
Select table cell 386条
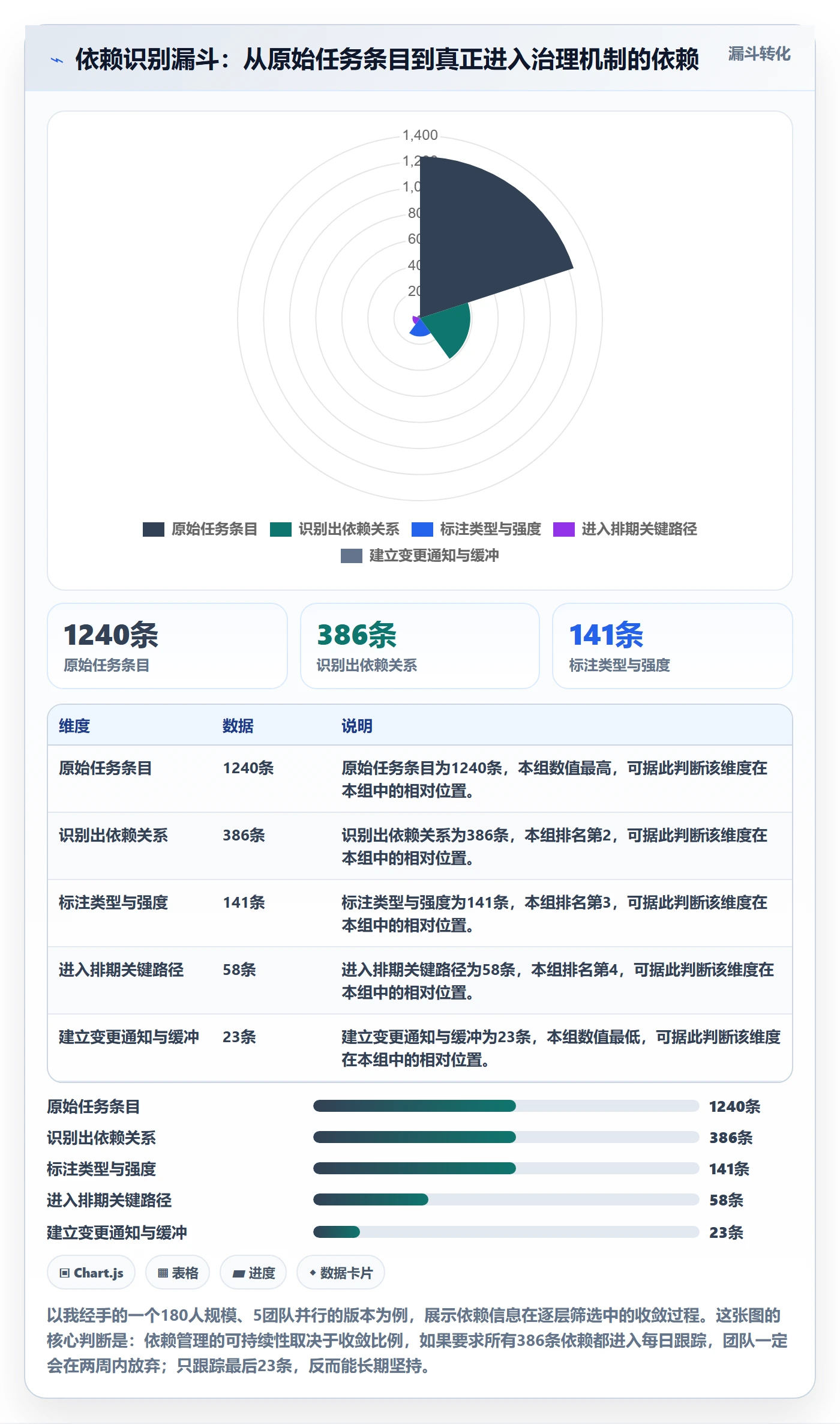pos(244,835)
